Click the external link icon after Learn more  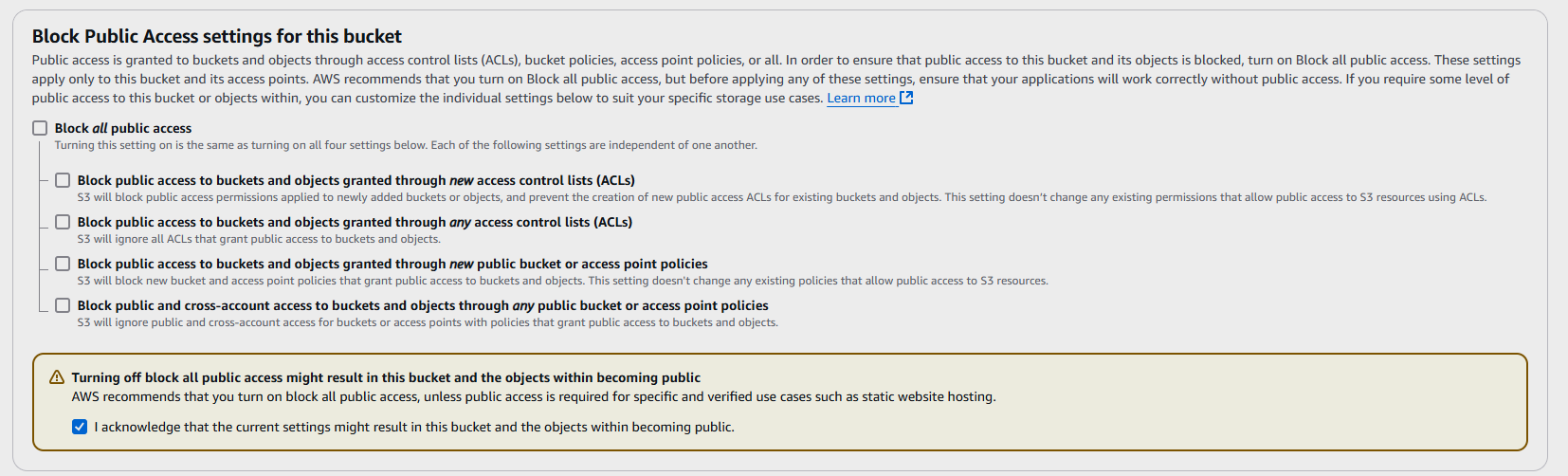[x=906, y=98]
